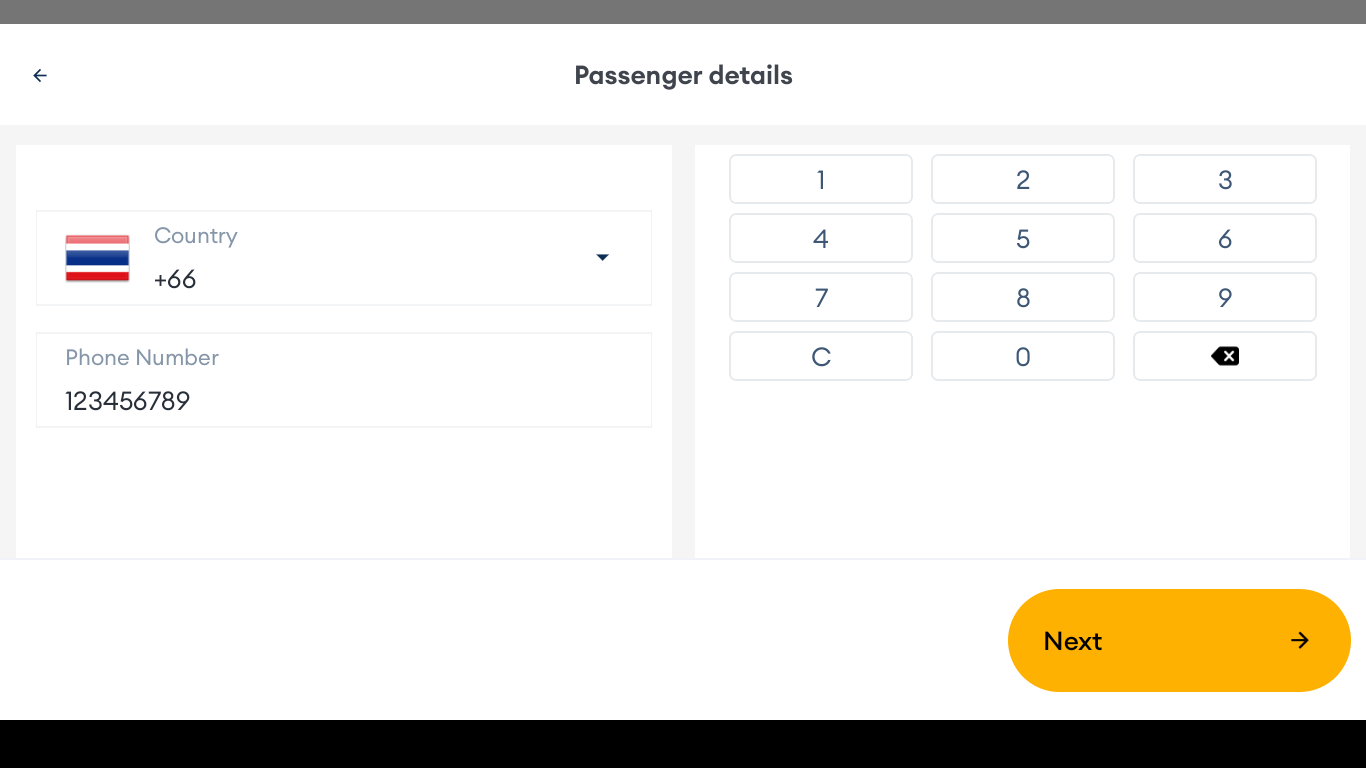Tap the number 2 key
Screen dimensions: 1366x768
coord(1022,180)
